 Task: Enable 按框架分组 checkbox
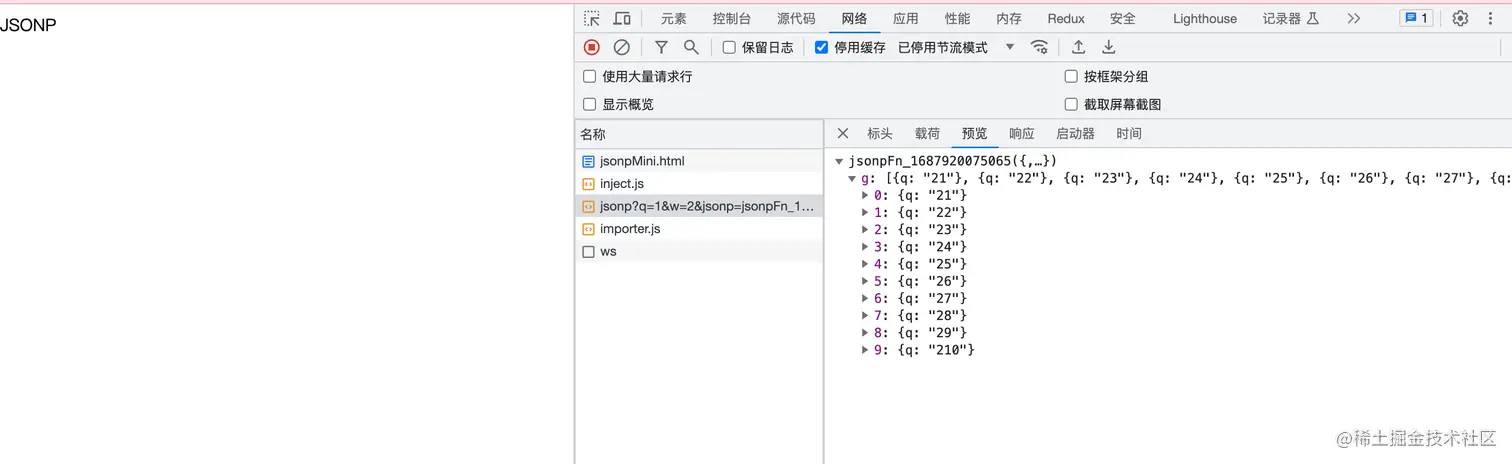point(1071,76)
